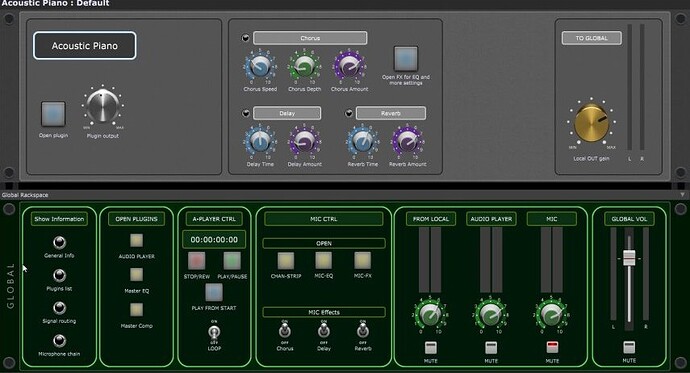Image resolution: width=690 pixels, height=373 pixels.
Task: Click the gold Local OUT gain knob
Action: click(591, 123)
